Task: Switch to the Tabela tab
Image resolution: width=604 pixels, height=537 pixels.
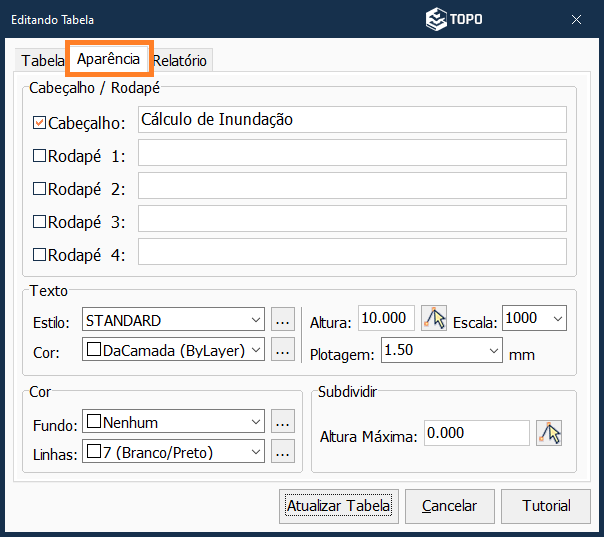Action: click(42, 60)
